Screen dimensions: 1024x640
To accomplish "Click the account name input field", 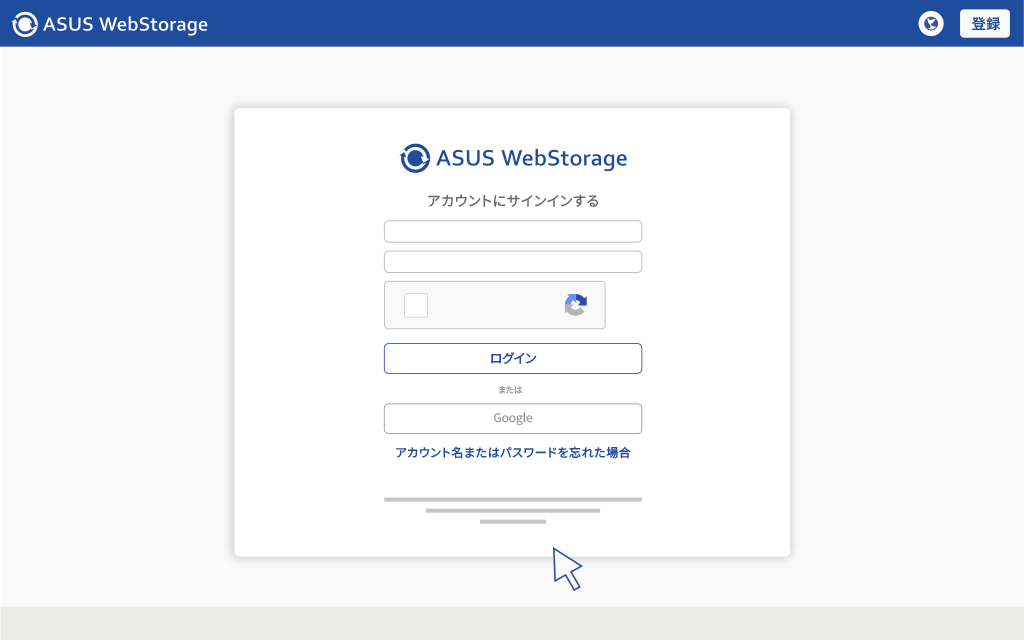I will pos(513,231).
